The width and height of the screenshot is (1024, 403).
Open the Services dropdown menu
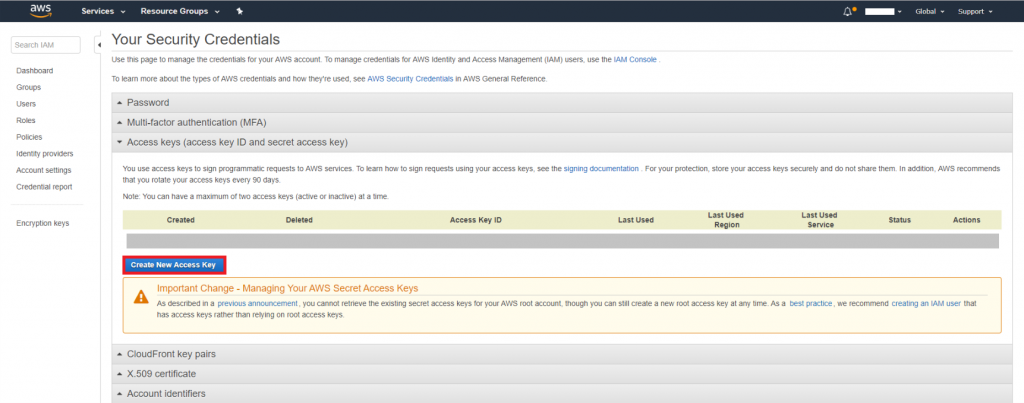click(103, 11)
